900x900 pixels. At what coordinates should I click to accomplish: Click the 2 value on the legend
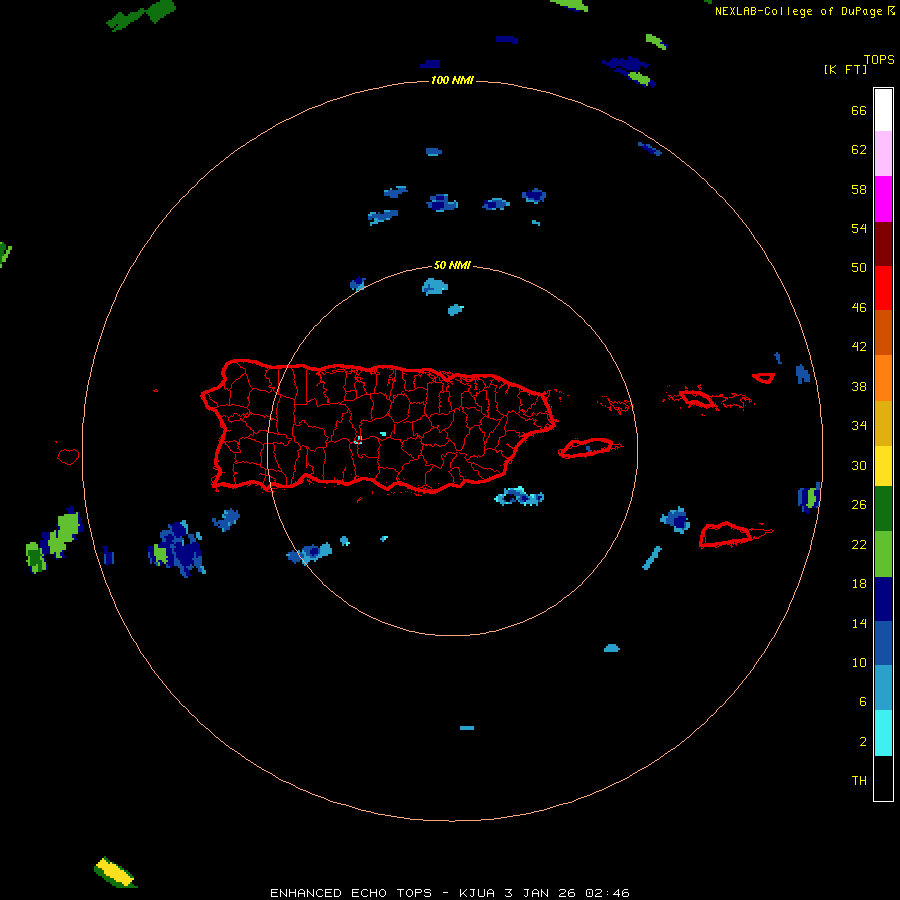(863, 742)
